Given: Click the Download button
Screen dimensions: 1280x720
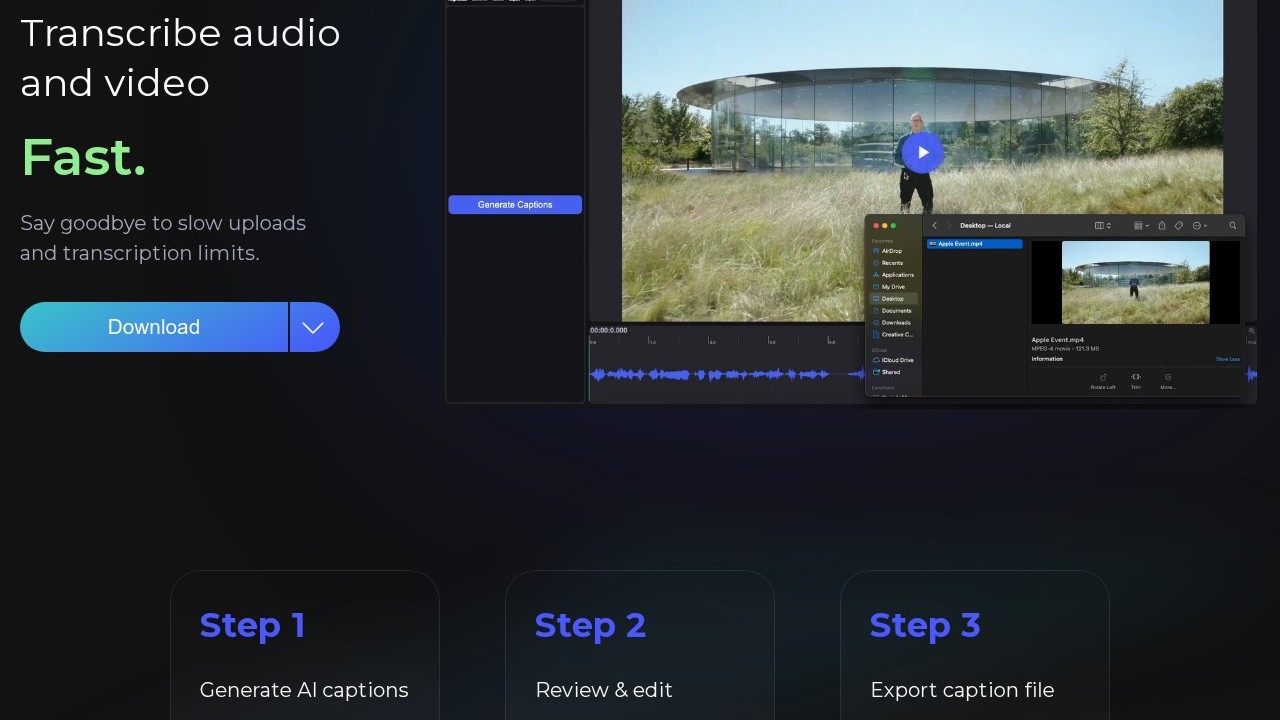Looking at the screenshot, I should pos(154,327).
